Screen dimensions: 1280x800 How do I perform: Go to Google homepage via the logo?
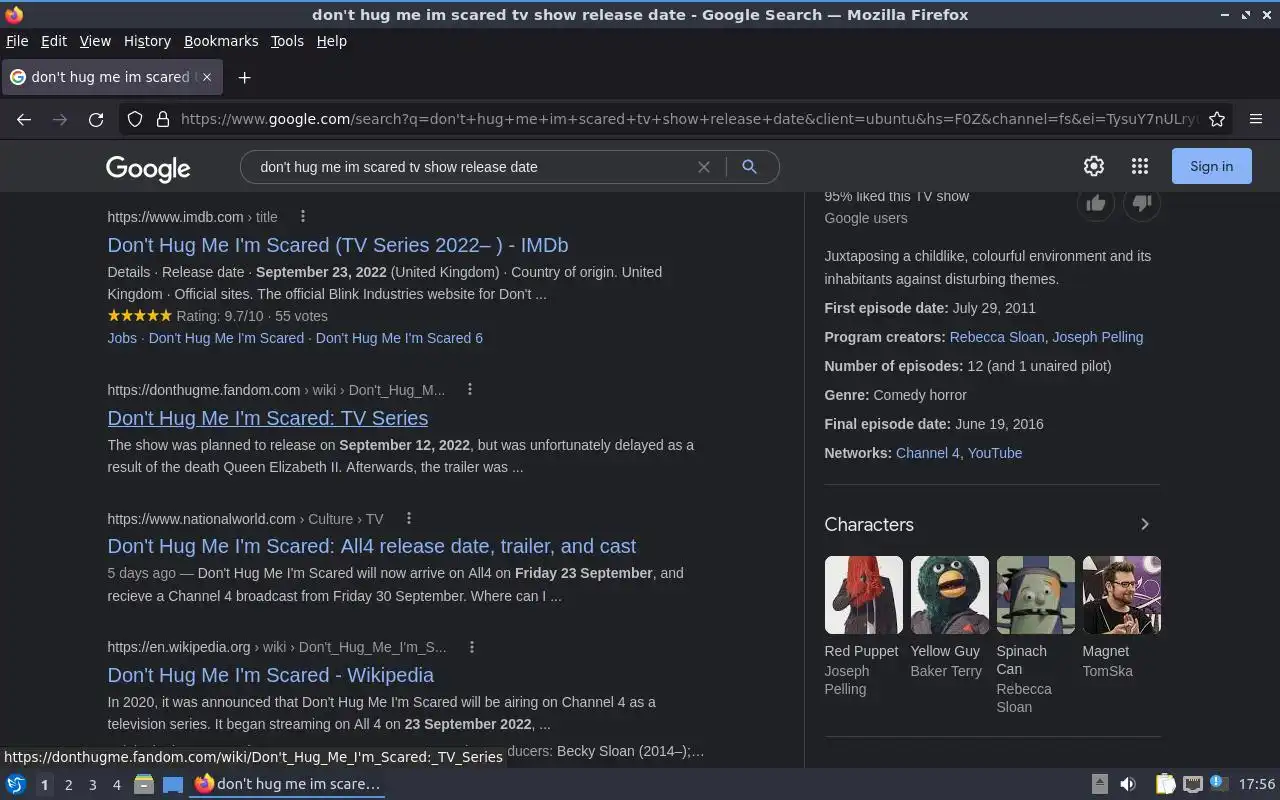pyautogui.click(x=148, y=168)
